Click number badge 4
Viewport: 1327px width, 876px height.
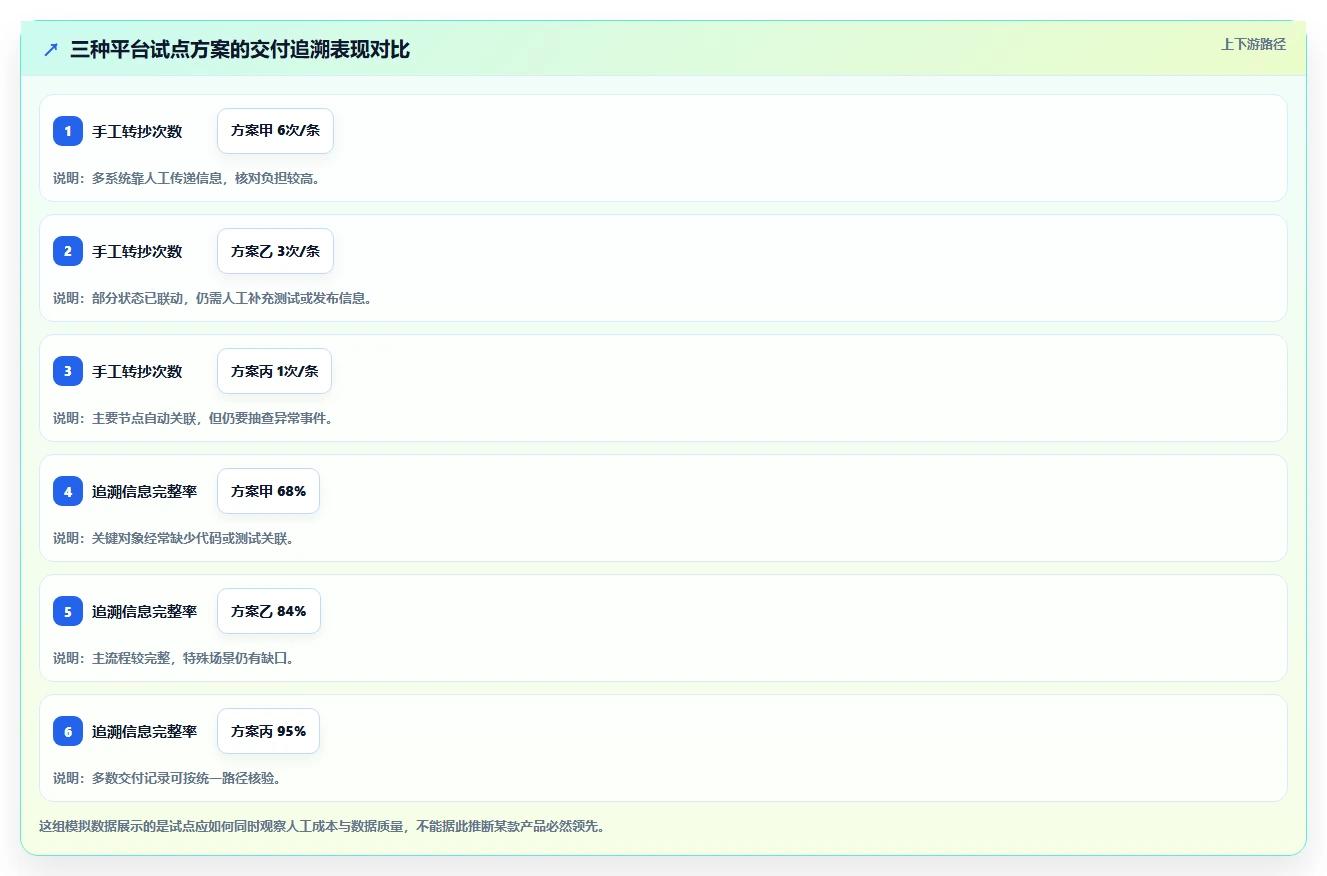68,491
